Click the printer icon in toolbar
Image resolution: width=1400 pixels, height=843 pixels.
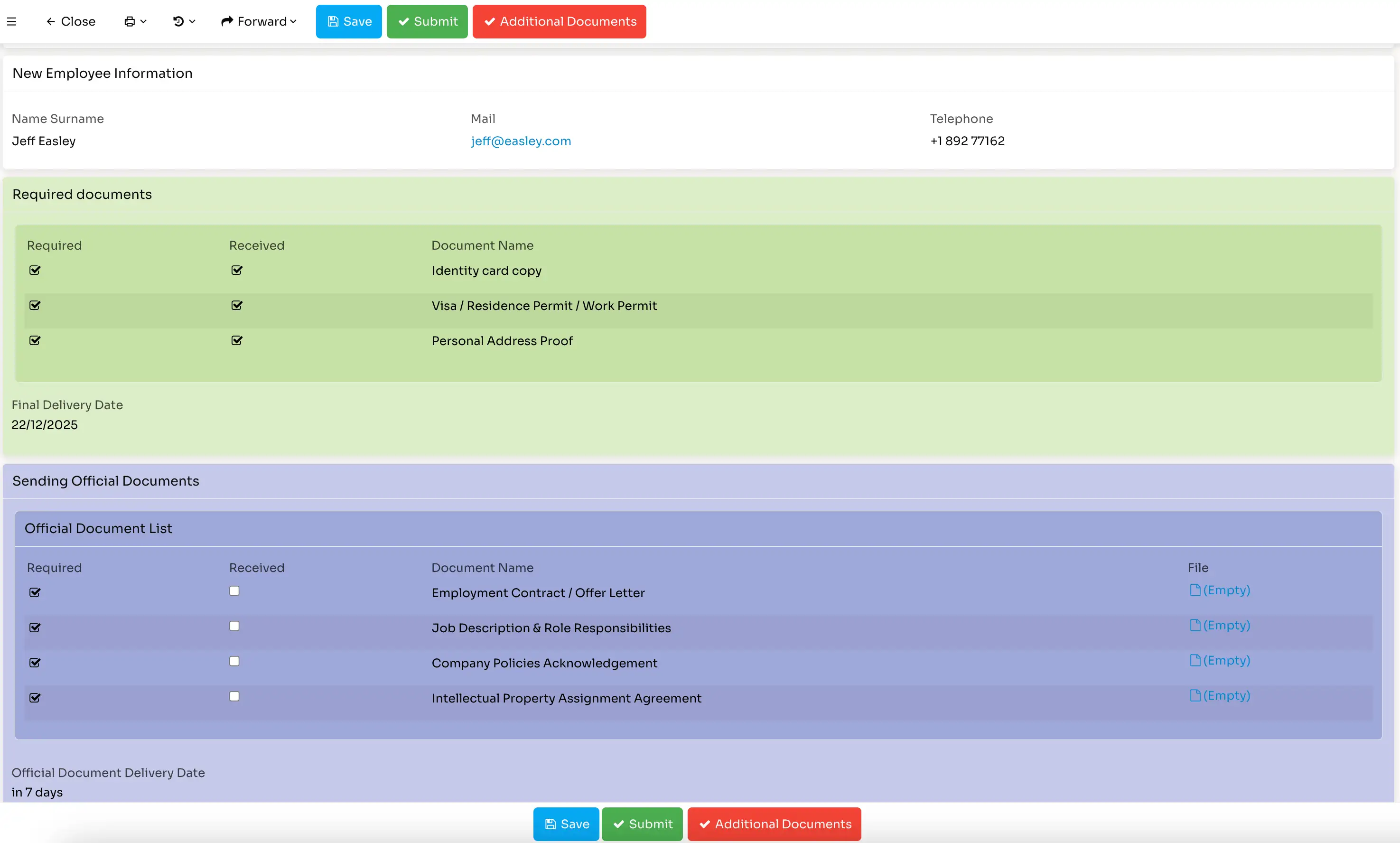[130, 21]
